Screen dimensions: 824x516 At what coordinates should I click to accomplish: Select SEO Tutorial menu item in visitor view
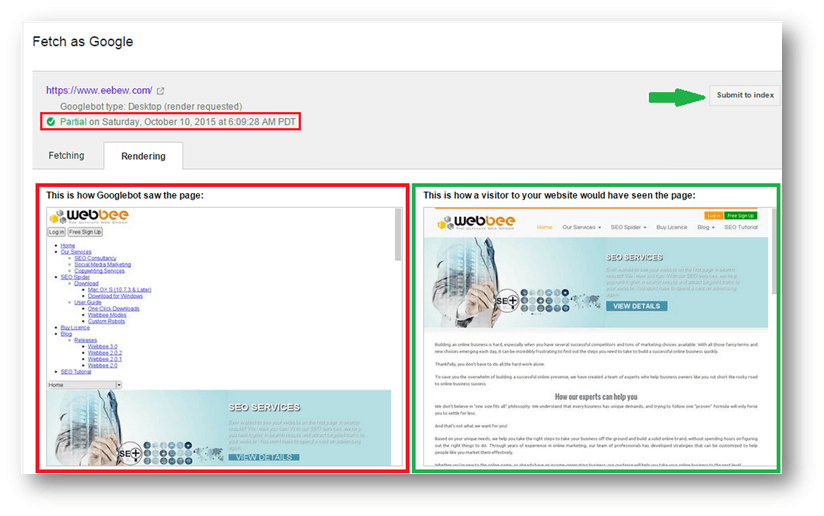tap(741, 228)
